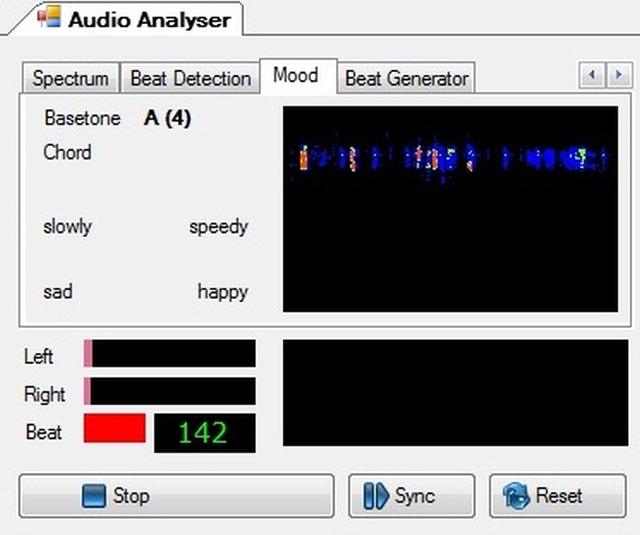Click the colored spectrogram display

point(450,208)
